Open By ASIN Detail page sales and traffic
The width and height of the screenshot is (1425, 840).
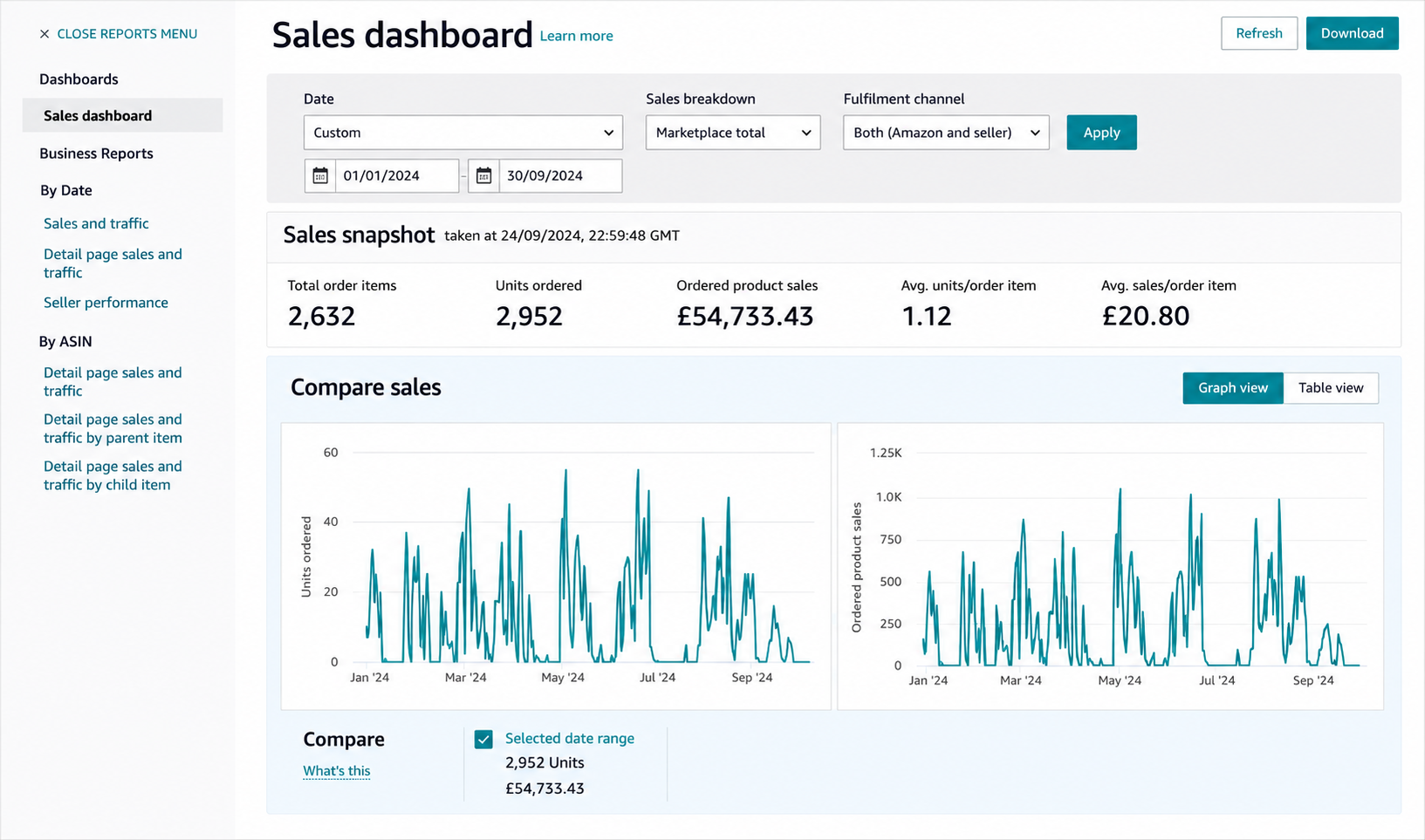tap(113, 382)
